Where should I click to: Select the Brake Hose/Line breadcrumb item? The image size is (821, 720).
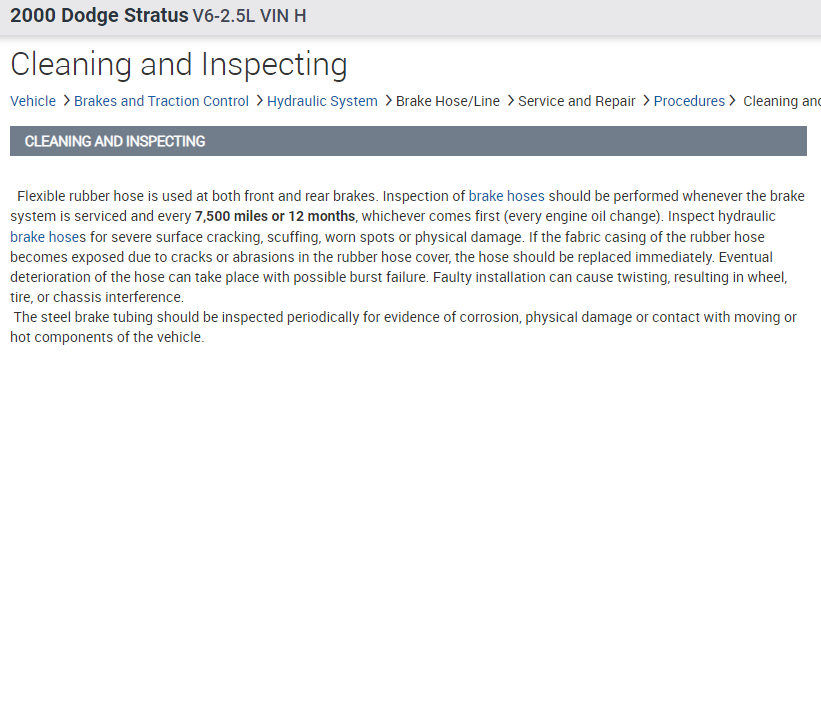(448, 101)
